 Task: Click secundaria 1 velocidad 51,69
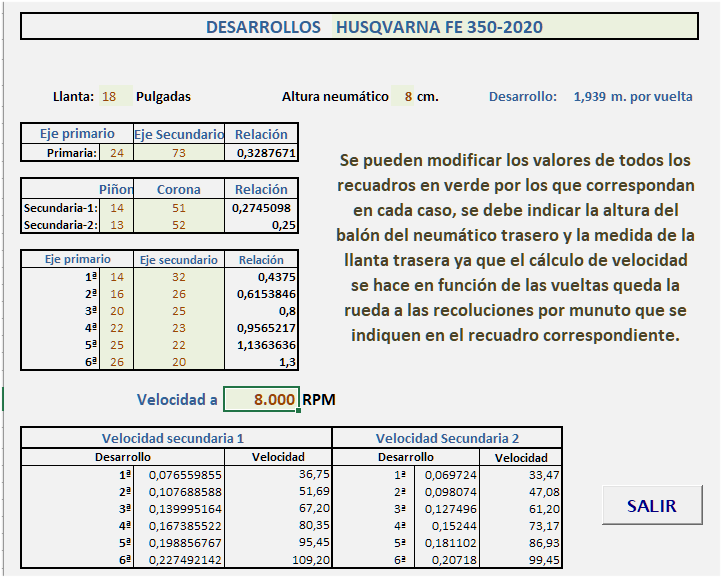tap(314, 491)
